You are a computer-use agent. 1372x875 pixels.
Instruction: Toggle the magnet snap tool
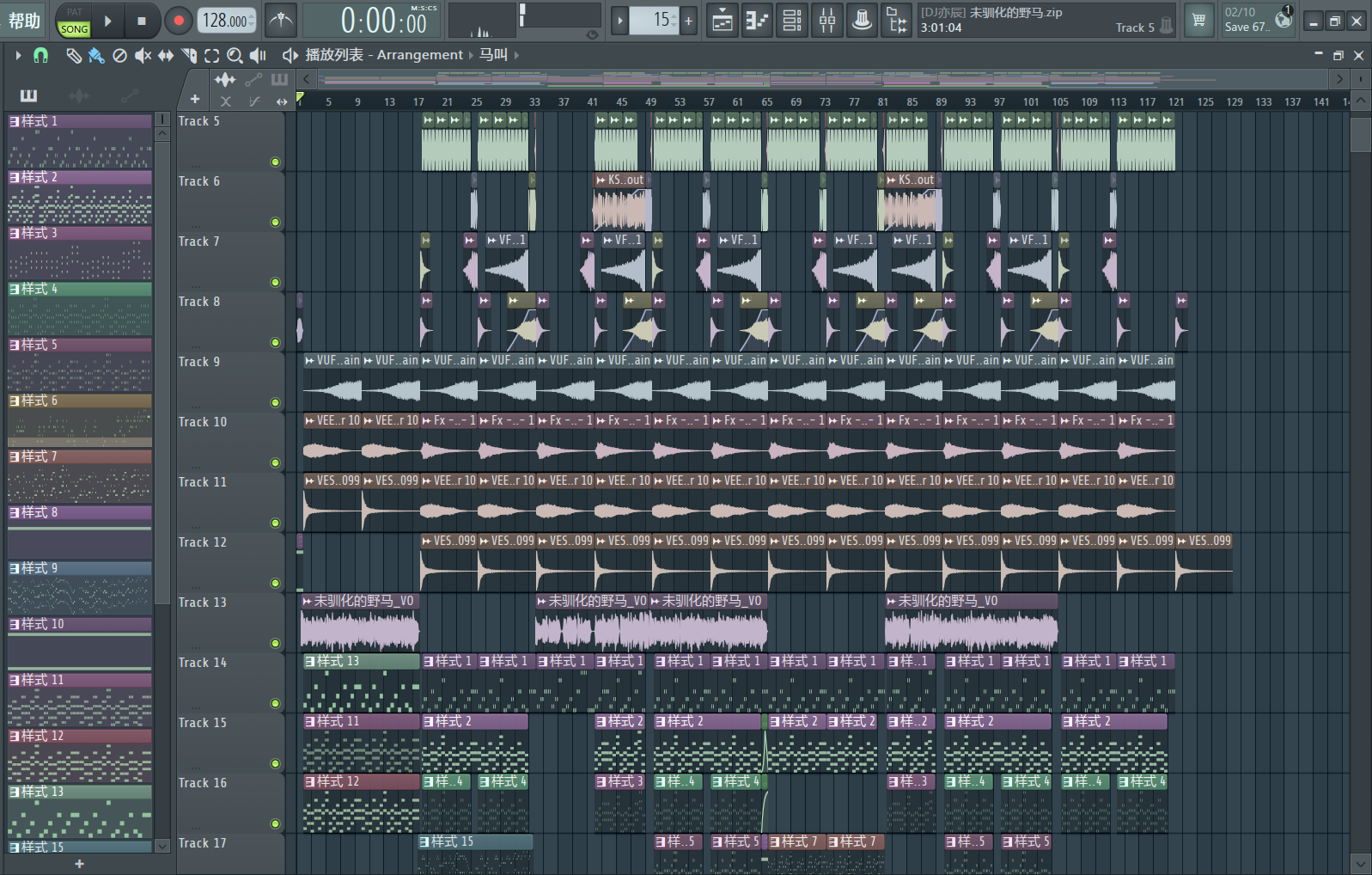(x=40, y=55)
